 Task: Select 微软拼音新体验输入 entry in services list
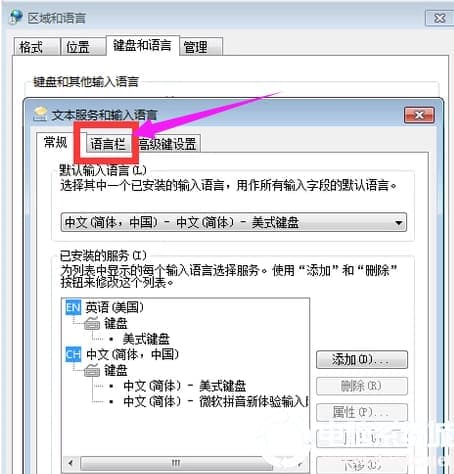(x=216, y=401)
